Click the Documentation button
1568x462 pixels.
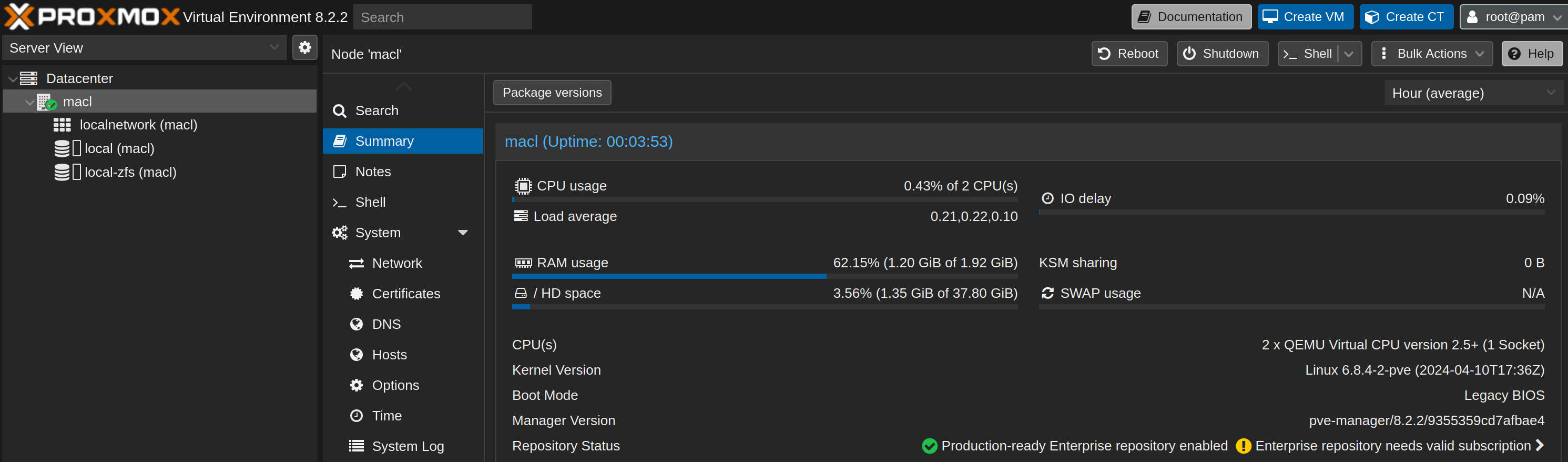(1191, 16)
